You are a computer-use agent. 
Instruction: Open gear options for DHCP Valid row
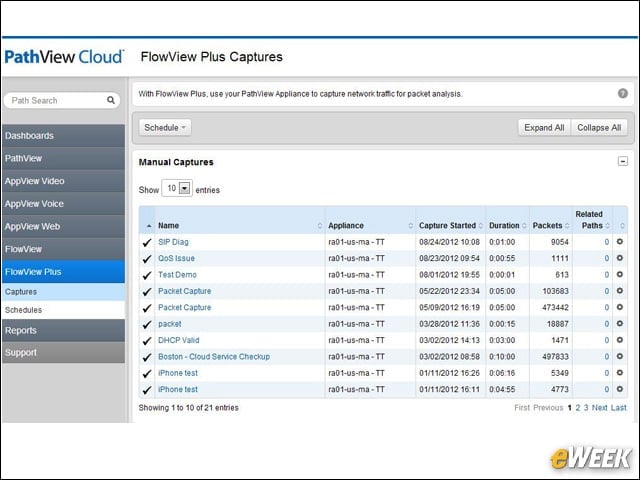click(x=620, y=340)
